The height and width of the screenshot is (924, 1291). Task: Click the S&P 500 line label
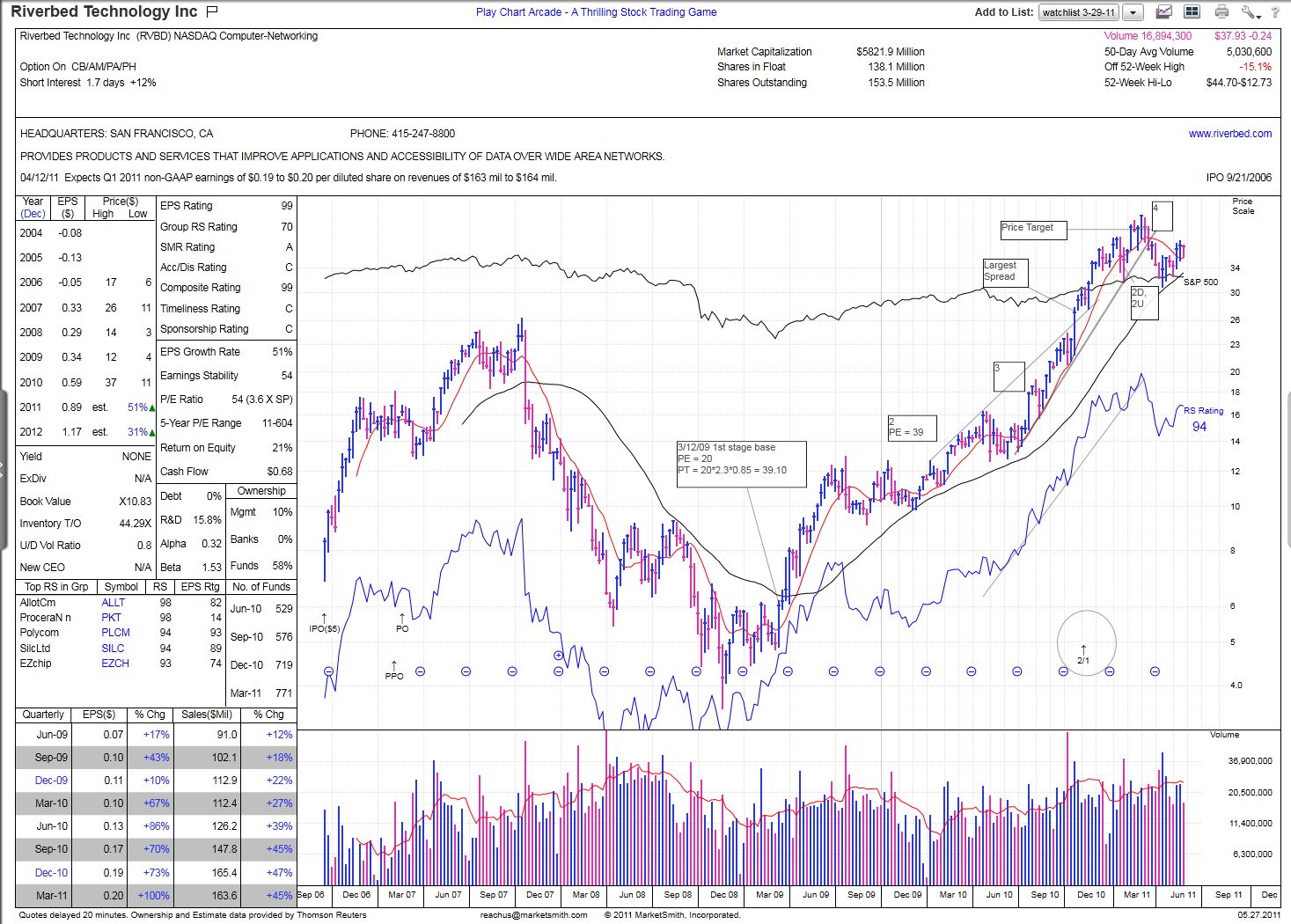pyautogui.click(x=1200, y=282)
